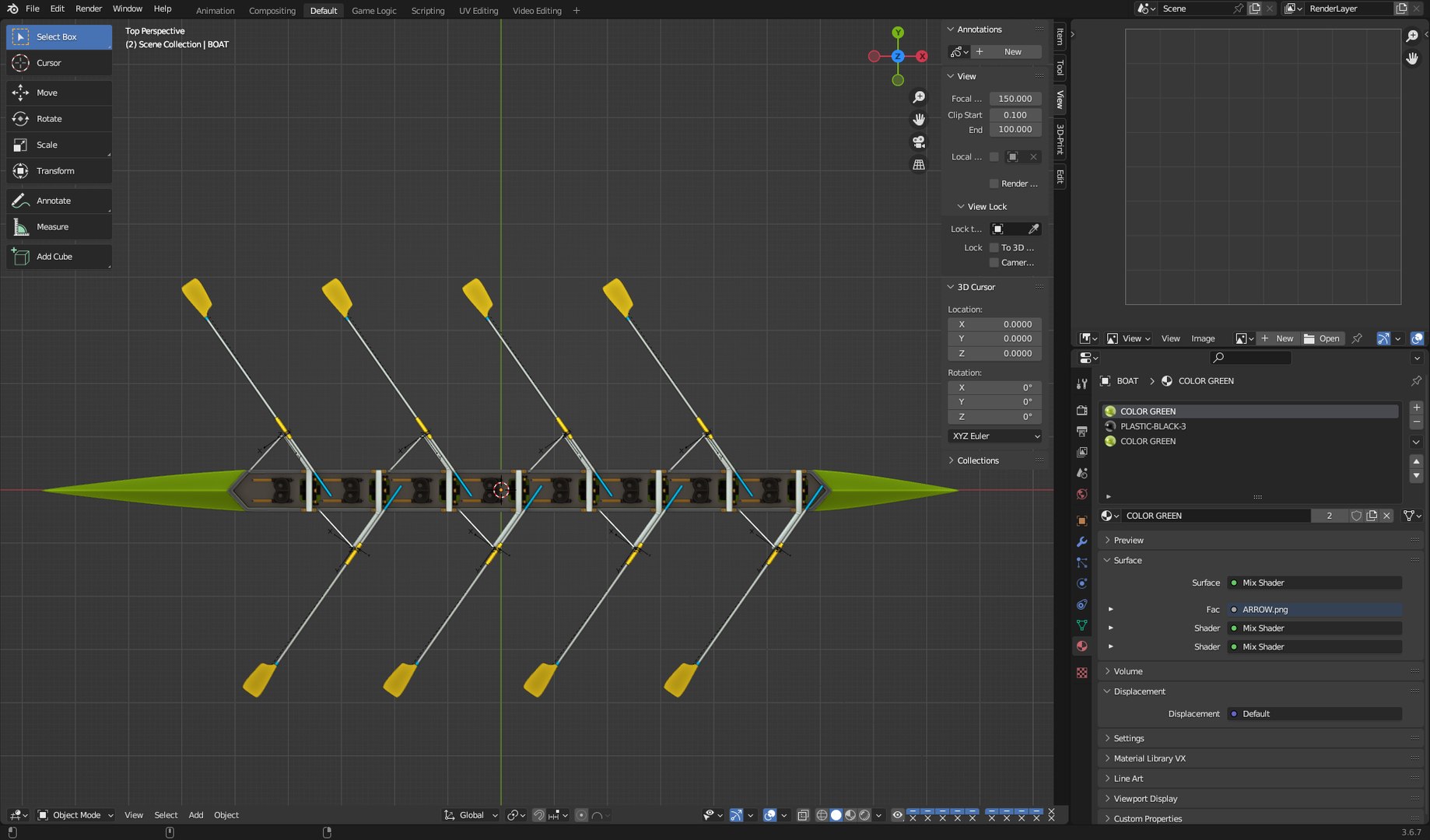Activate the Move tool
1430x840 pixels.
click(x=59, y=93)
